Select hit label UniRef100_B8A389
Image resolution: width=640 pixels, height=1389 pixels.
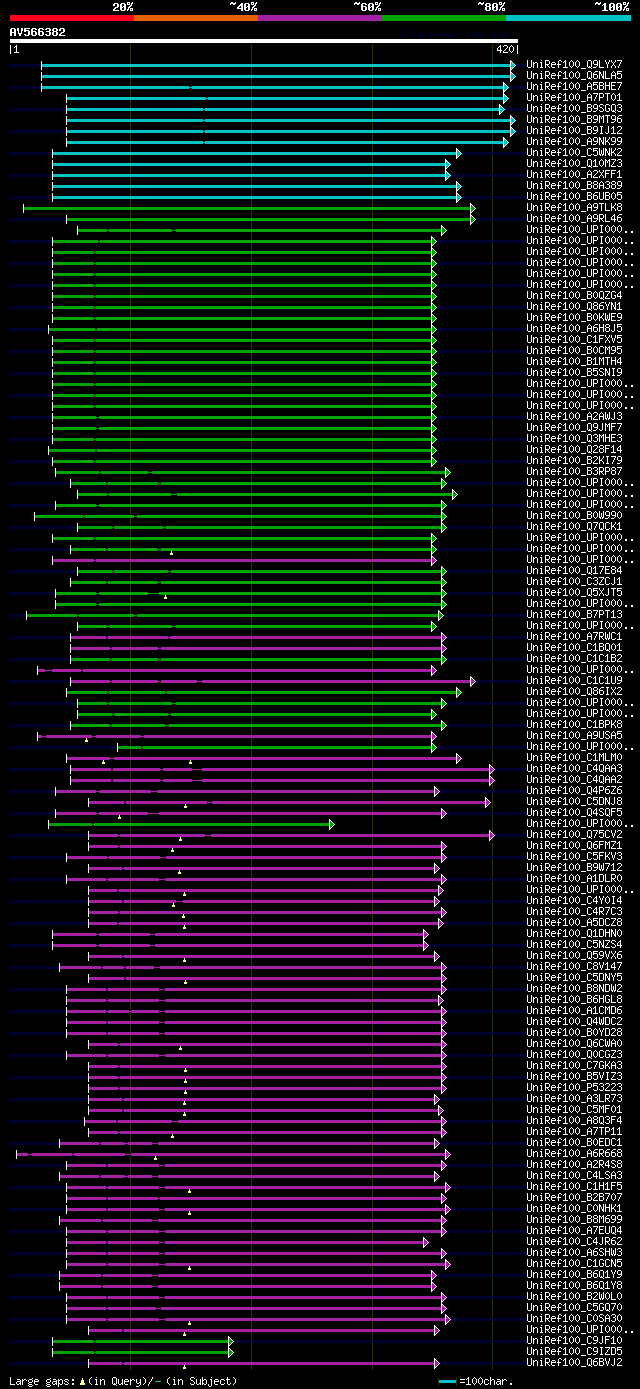pyautogui.click(x=574, y=185)
